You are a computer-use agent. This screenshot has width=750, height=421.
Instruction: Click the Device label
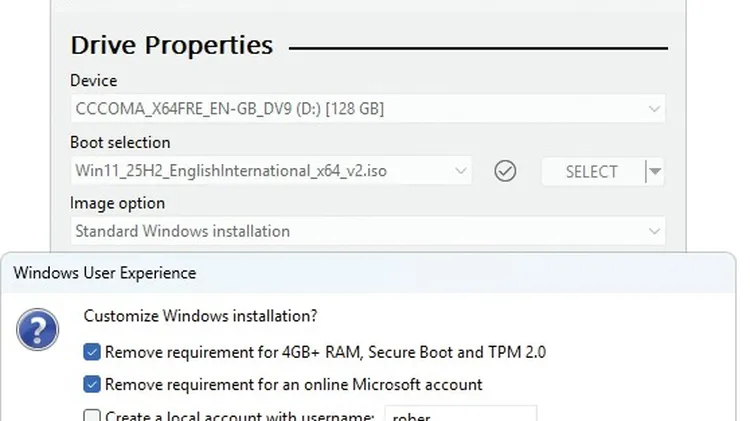click(94, 80)
